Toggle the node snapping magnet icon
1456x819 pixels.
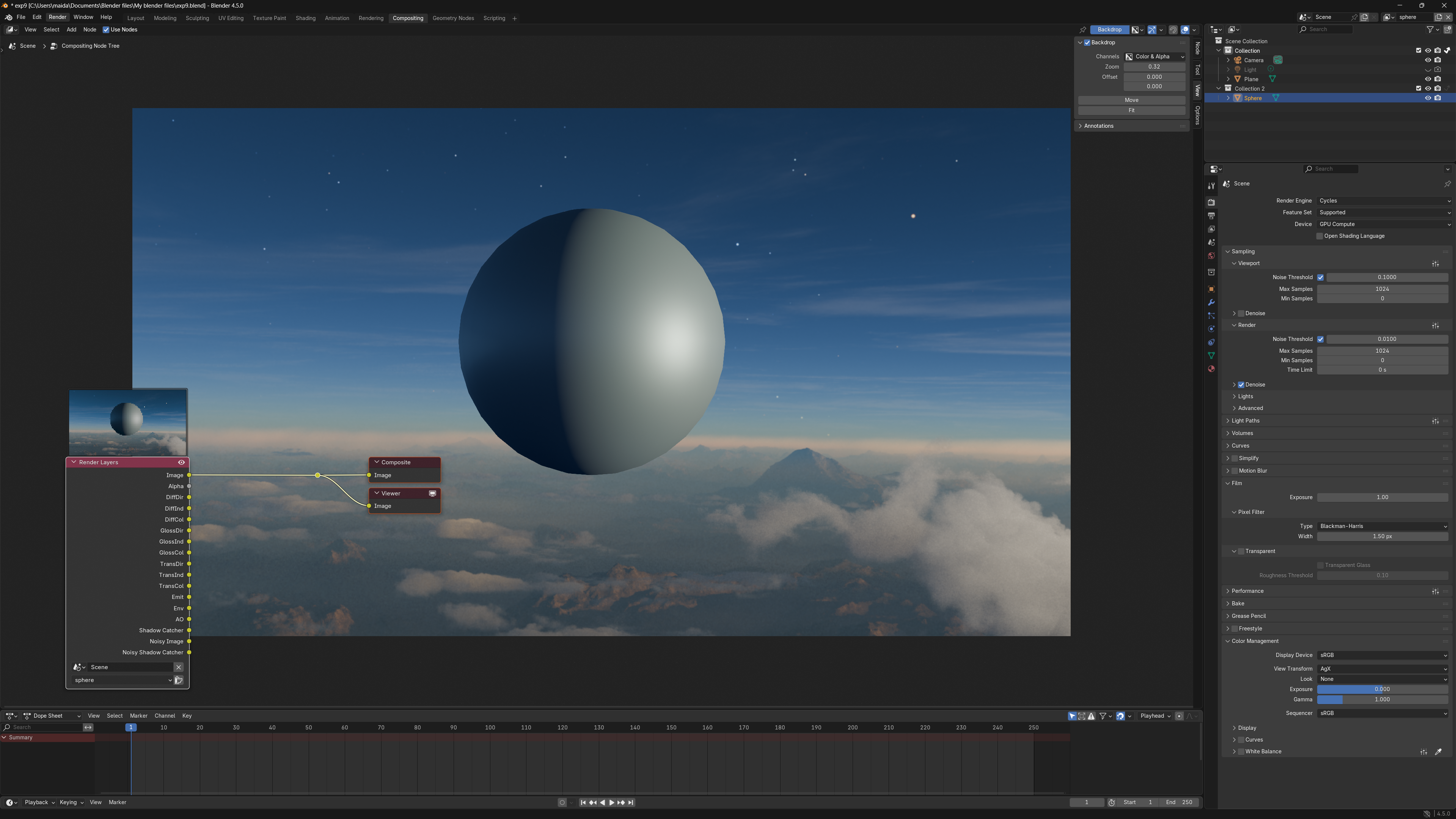[1173, 30]
